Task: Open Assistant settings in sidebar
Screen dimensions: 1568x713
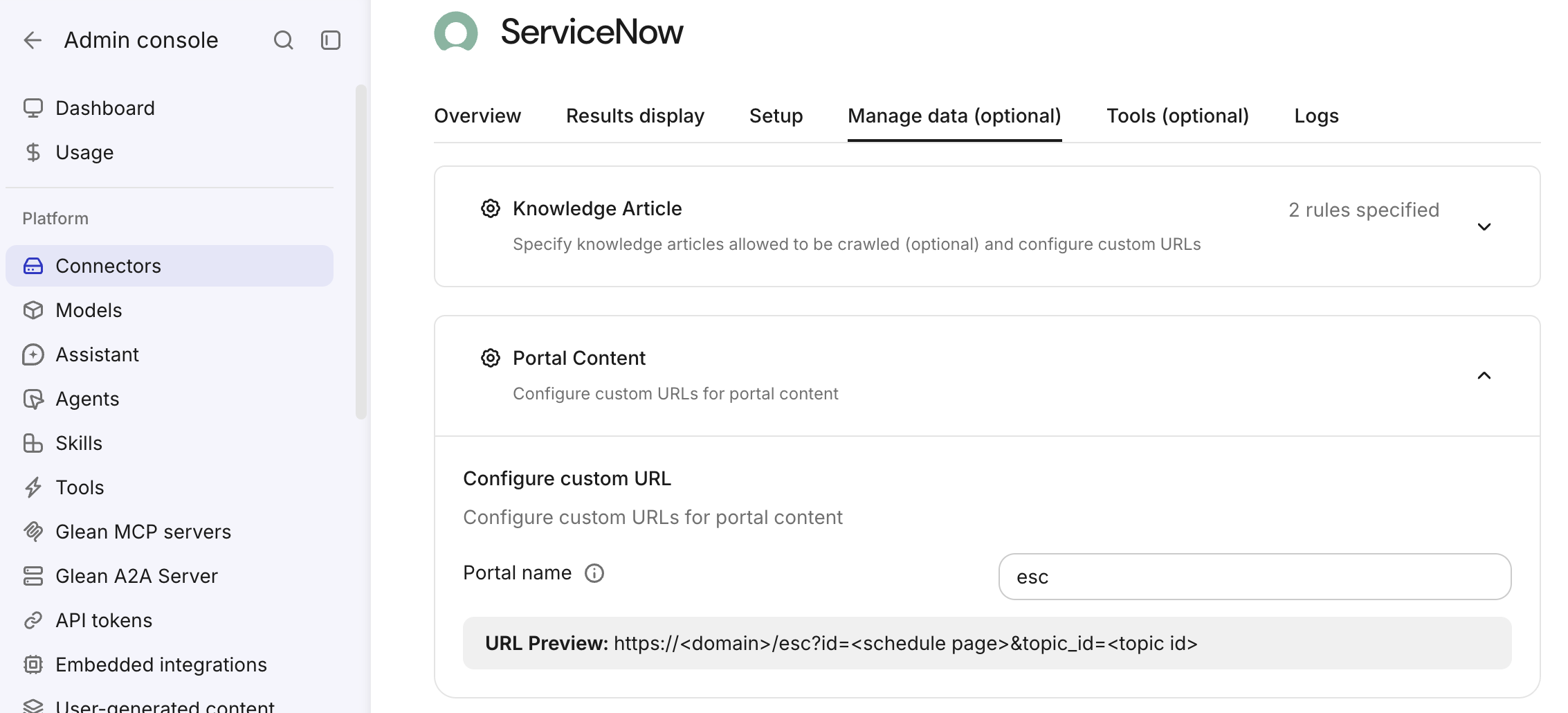Action: click(170, 354)
